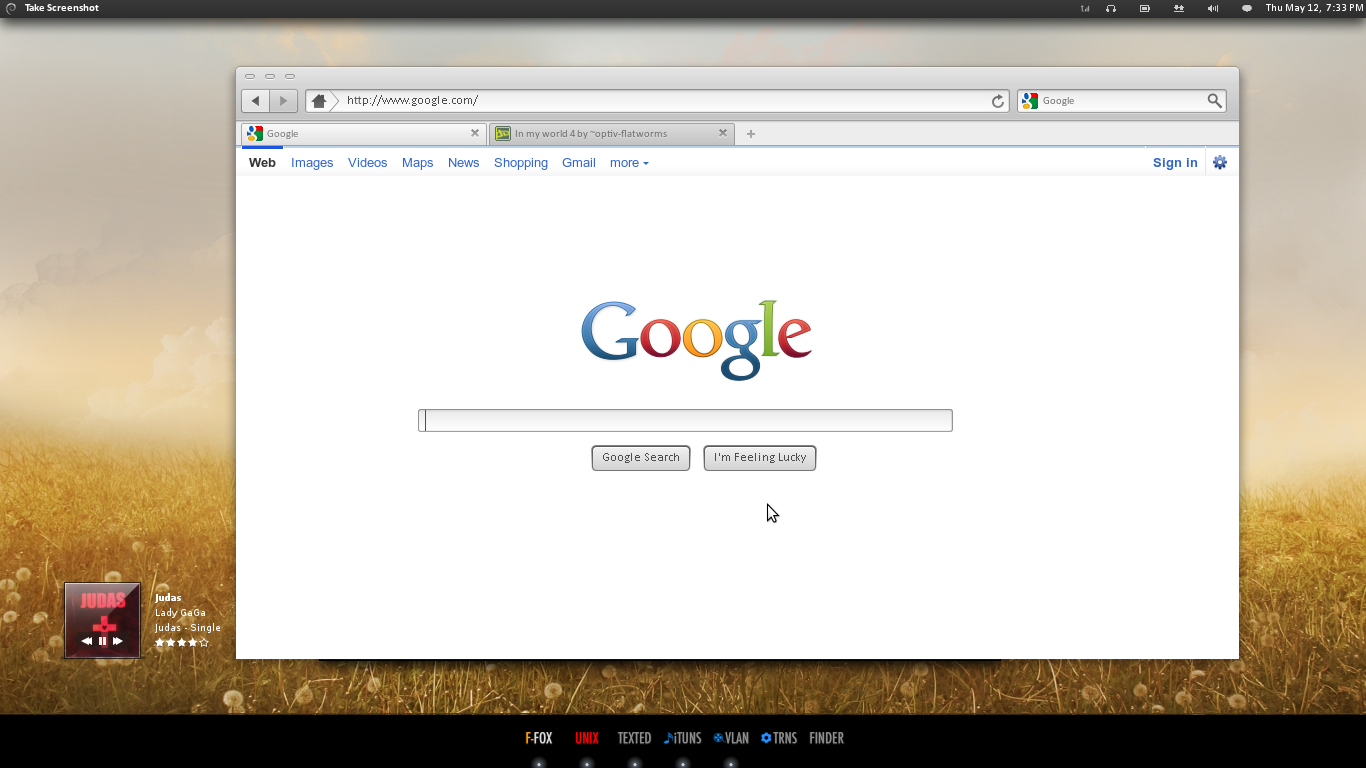Select the Web link in Google bar
This screenshot has height=768, width=1366.
click(262, 163)
